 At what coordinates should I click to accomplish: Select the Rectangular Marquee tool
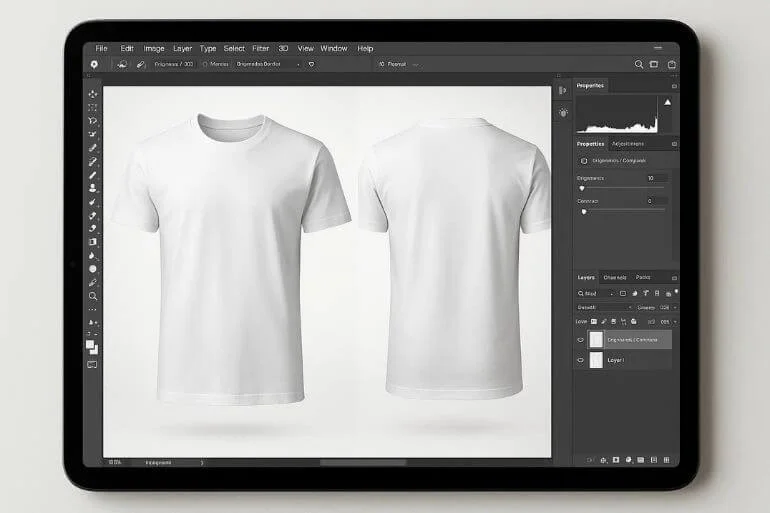pos(92,107)
